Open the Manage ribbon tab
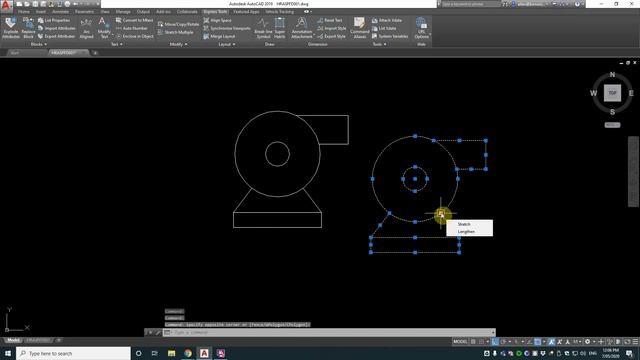Viewport: 640px width, 360px height. (123, 12)
